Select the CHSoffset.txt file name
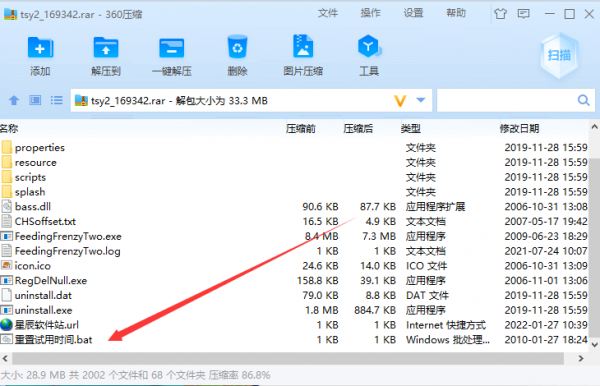Viewport: 600px width, 386px height. 45,222
